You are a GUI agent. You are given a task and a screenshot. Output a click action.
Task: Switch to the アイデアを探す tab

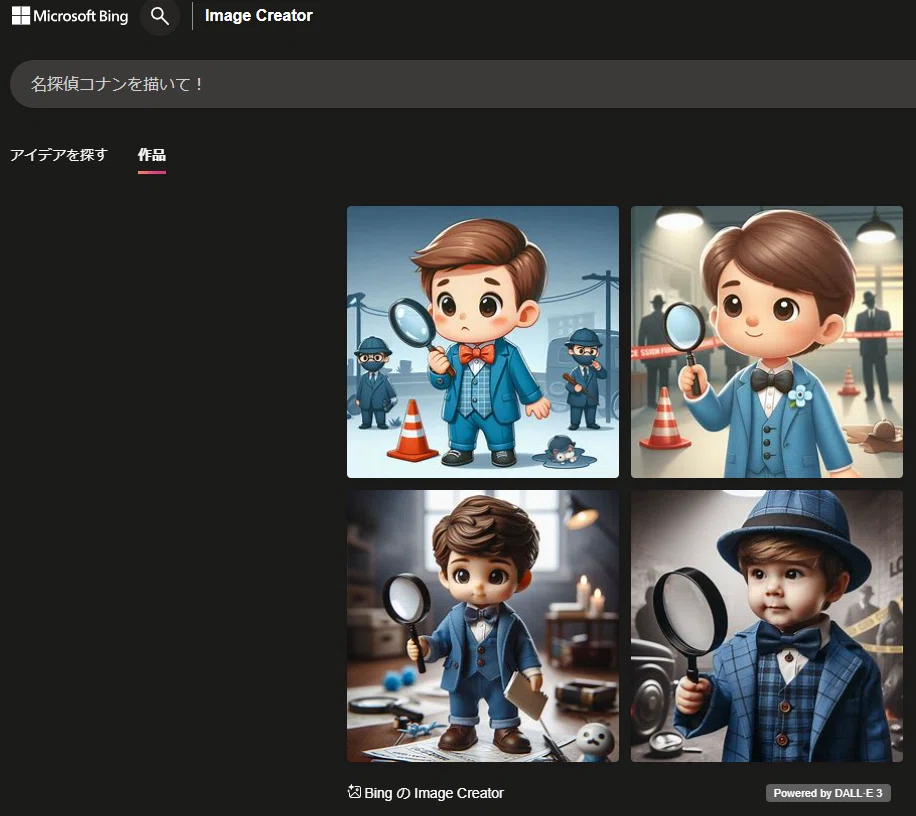point(59,155)
